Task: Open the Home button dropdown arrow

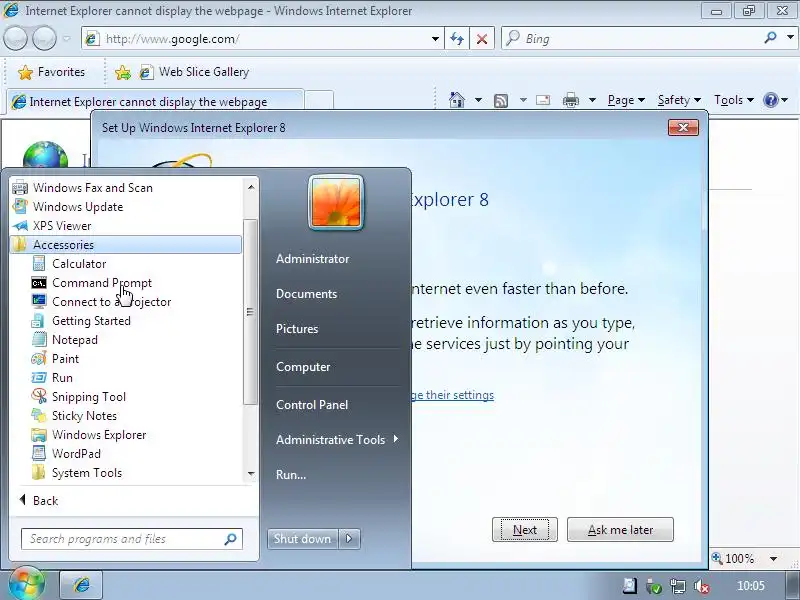Action: (x=478, y=100)
